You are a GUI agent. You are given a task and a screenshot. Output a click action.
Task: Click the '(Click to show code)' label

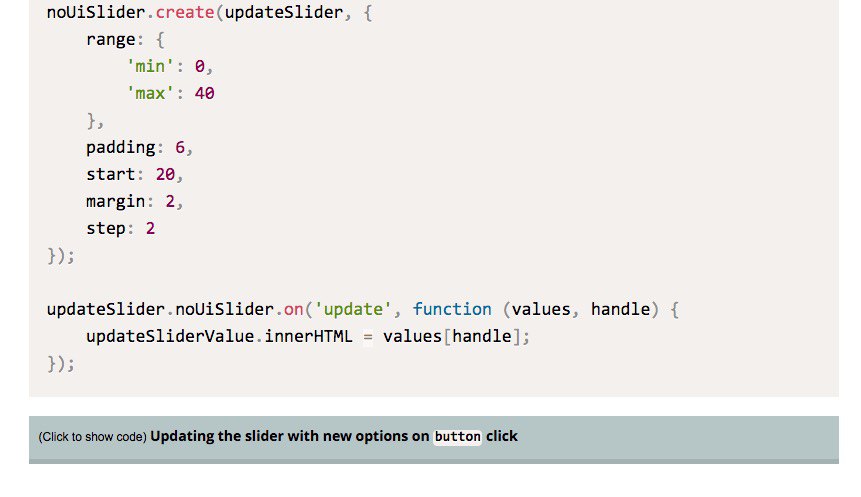pos(92,437)
